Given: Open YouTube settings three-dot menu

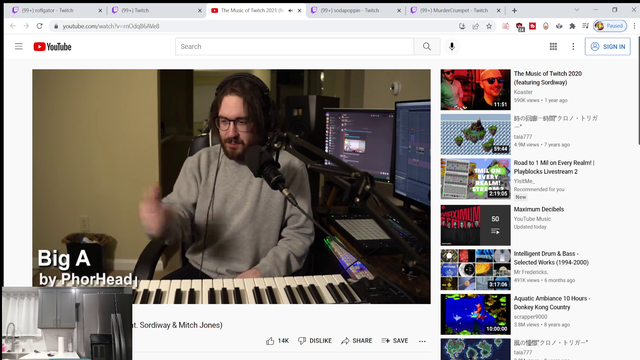Looking at the screenshot, I should (x=573, y=47).
